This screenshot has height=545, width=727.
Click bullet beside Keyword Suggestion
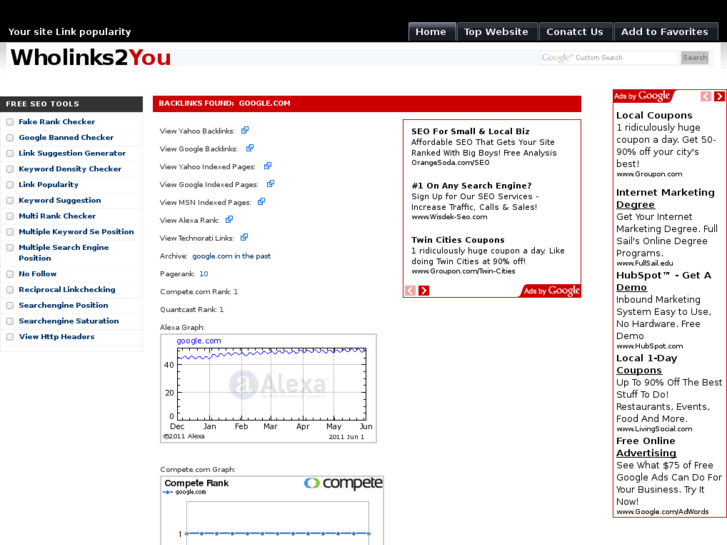pyautogui.click(x=10, y=201)
